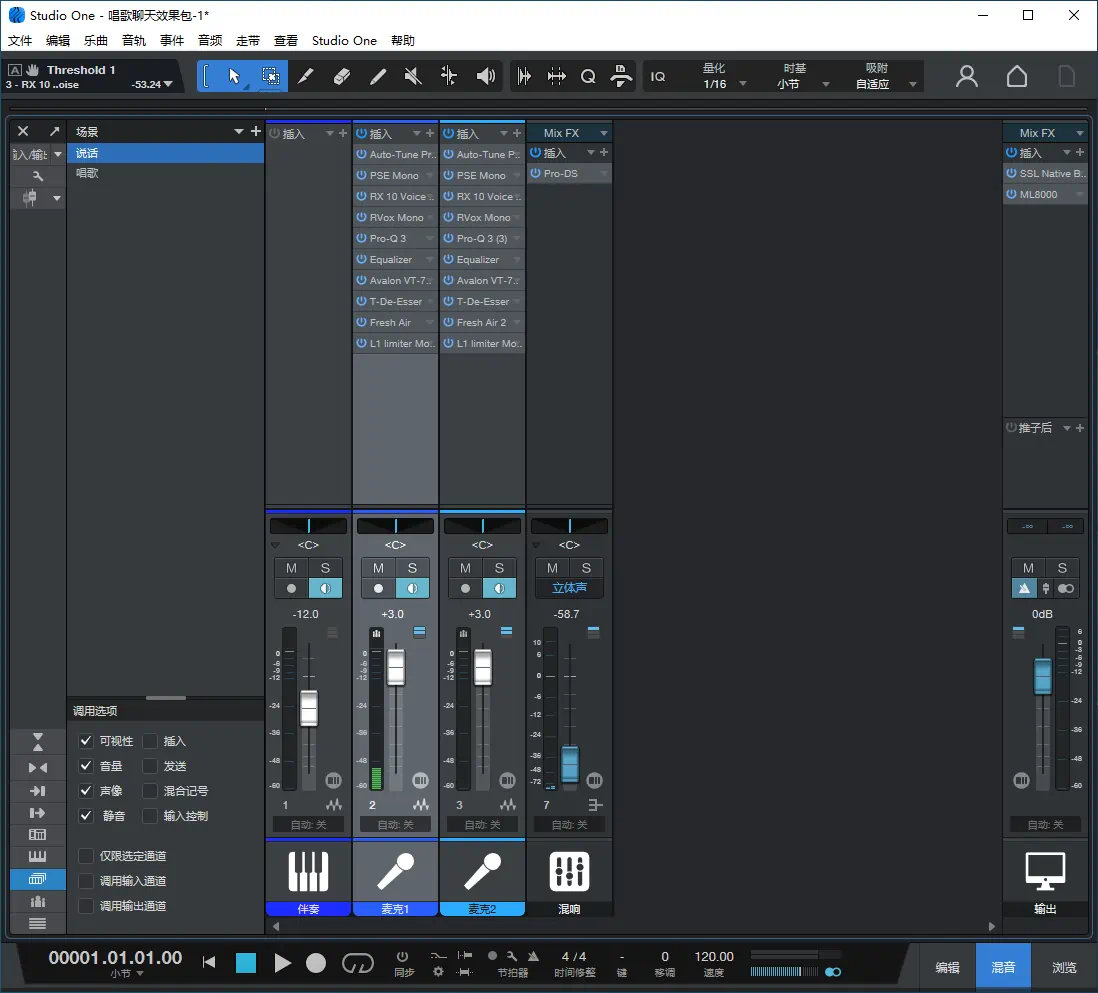Uncheck the 可视性 checkbox
Screen dimensions: 1098x993
pos(85,741)
